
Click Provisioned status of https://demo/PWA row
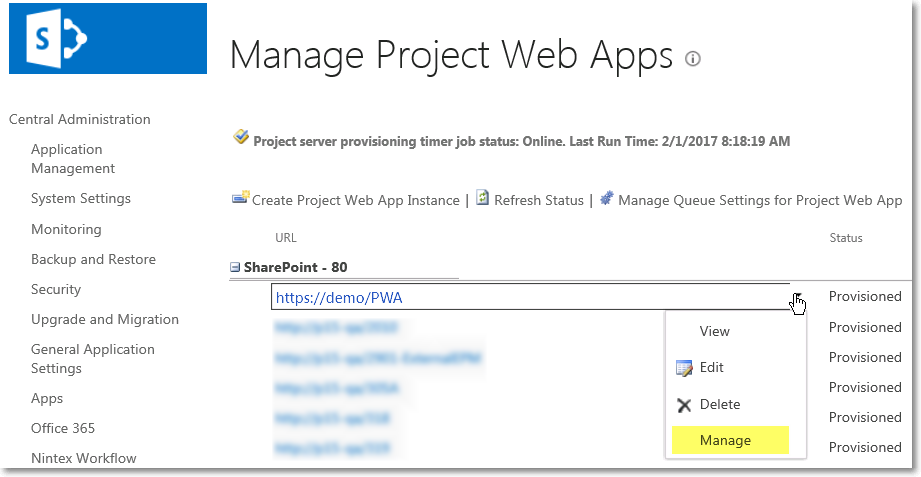click(x=865, y=297)
